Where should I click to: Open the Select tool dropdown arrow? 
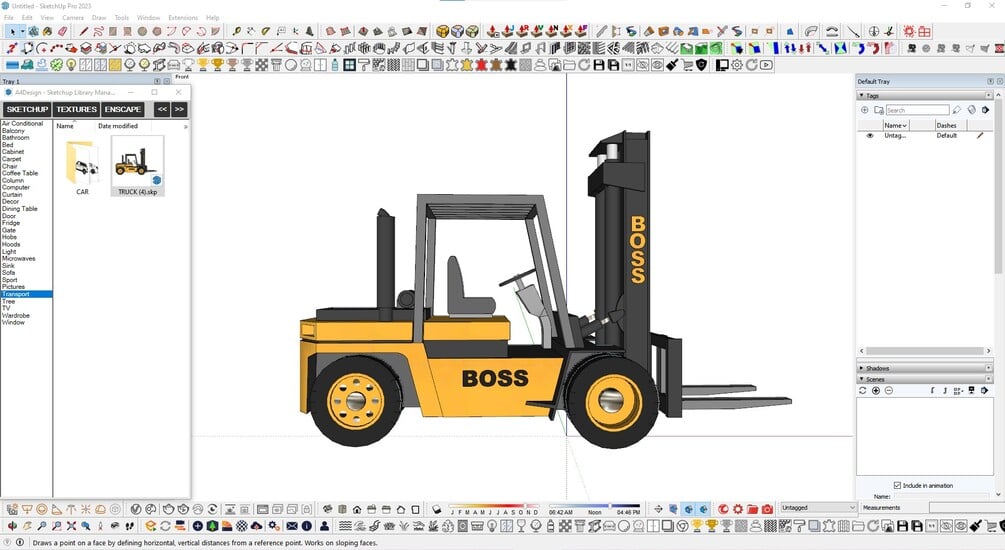coord(22,31)
